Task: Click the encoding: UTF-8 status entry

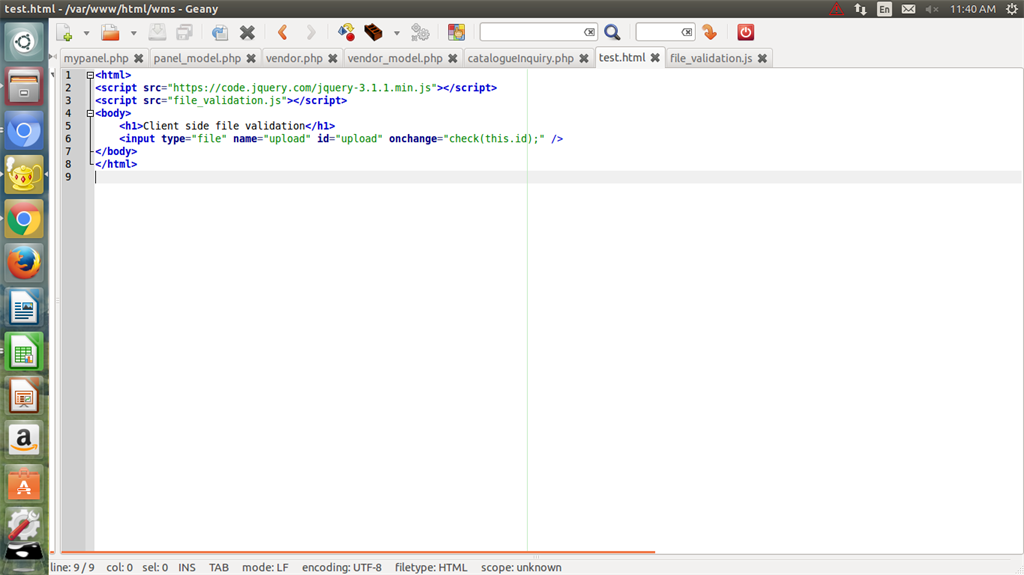Action: (x=342, y=567)
